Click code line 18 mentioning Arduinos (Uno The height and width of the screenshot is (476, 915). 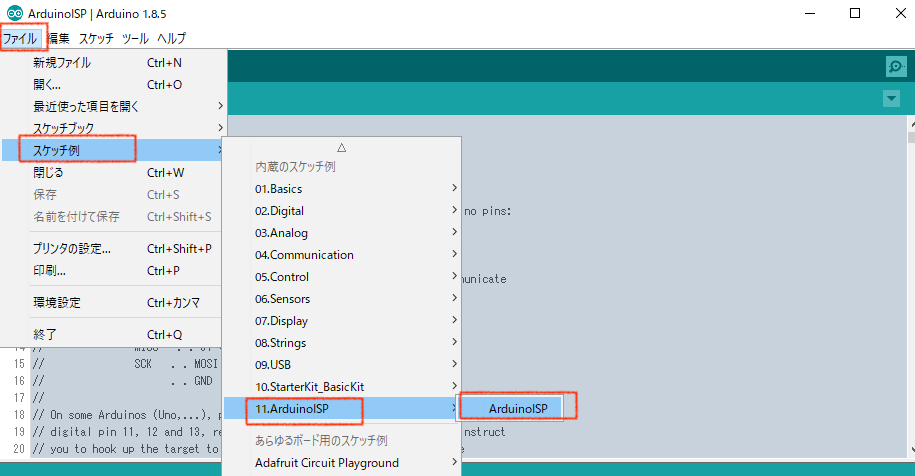[x=128, y=415]
